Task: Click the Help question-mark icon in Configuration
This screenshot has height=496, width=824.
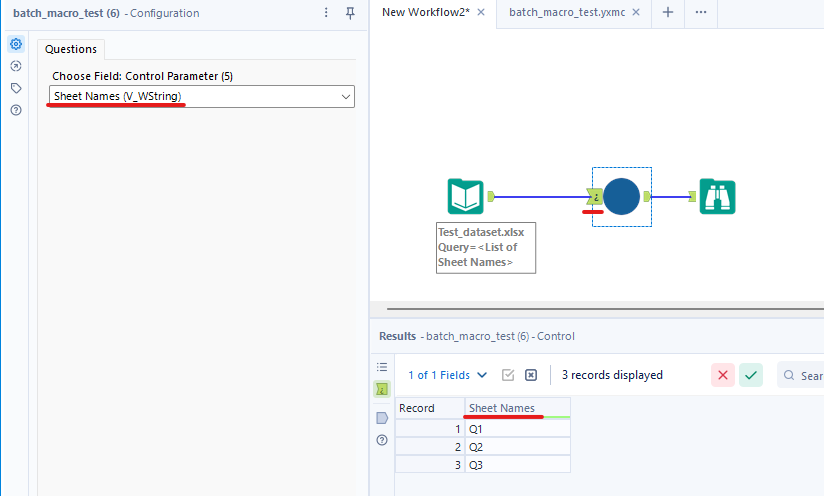Action: click(x=16, y=110)
